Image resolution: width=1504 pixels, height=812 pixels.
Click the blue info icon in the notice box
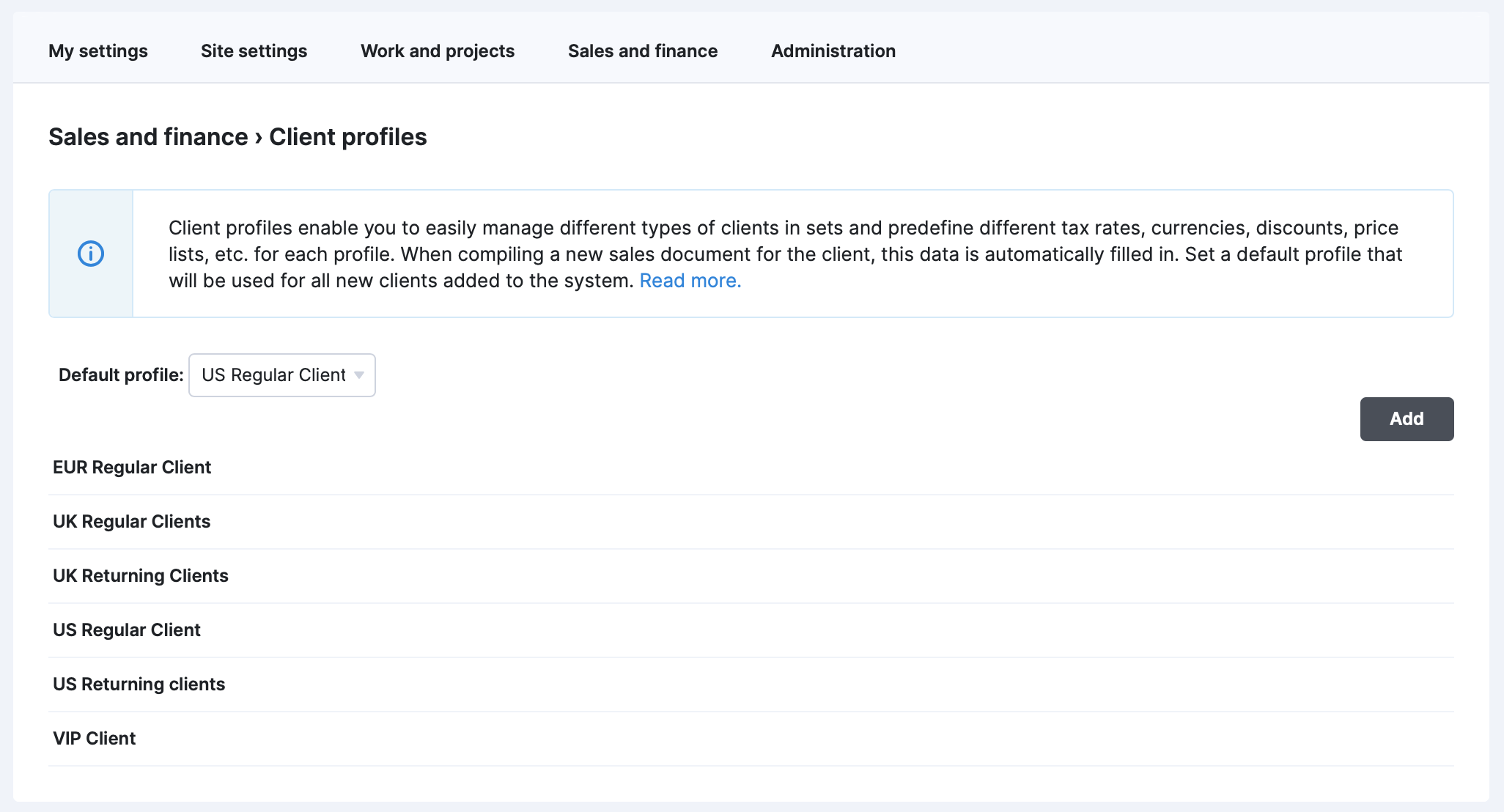pyautogui.click(x=91, y=254)
